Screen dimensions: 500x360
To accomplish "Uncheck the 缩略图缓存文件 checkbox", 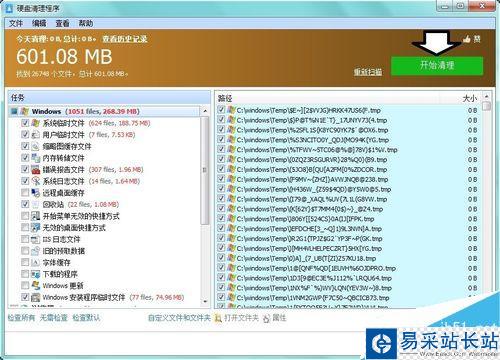I will (25, 146).
